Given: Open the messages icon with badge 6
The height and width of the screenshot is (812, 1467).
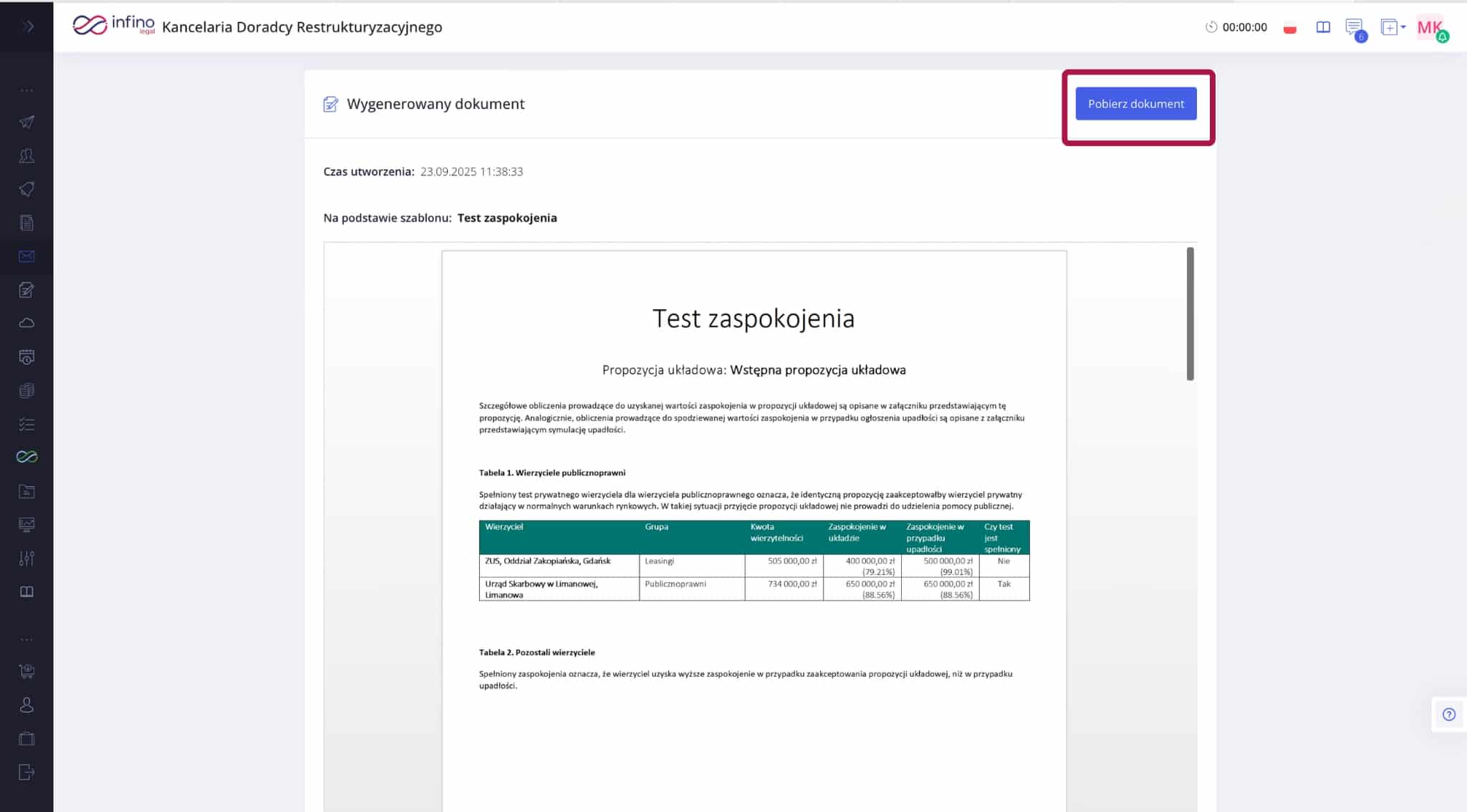Looking at the screenshot, I should (1354, 28).
